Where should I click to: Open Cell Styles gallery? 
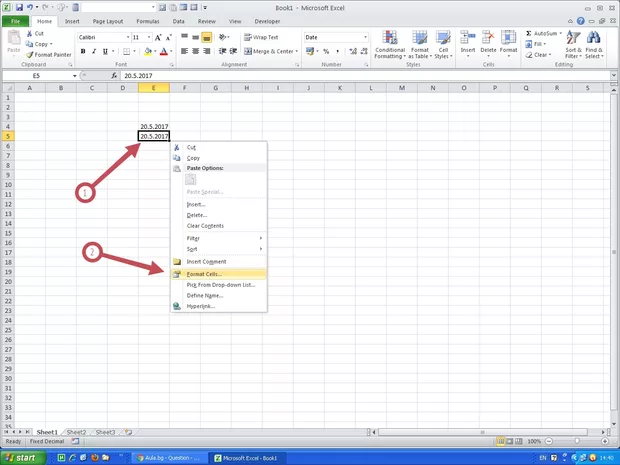443,44
